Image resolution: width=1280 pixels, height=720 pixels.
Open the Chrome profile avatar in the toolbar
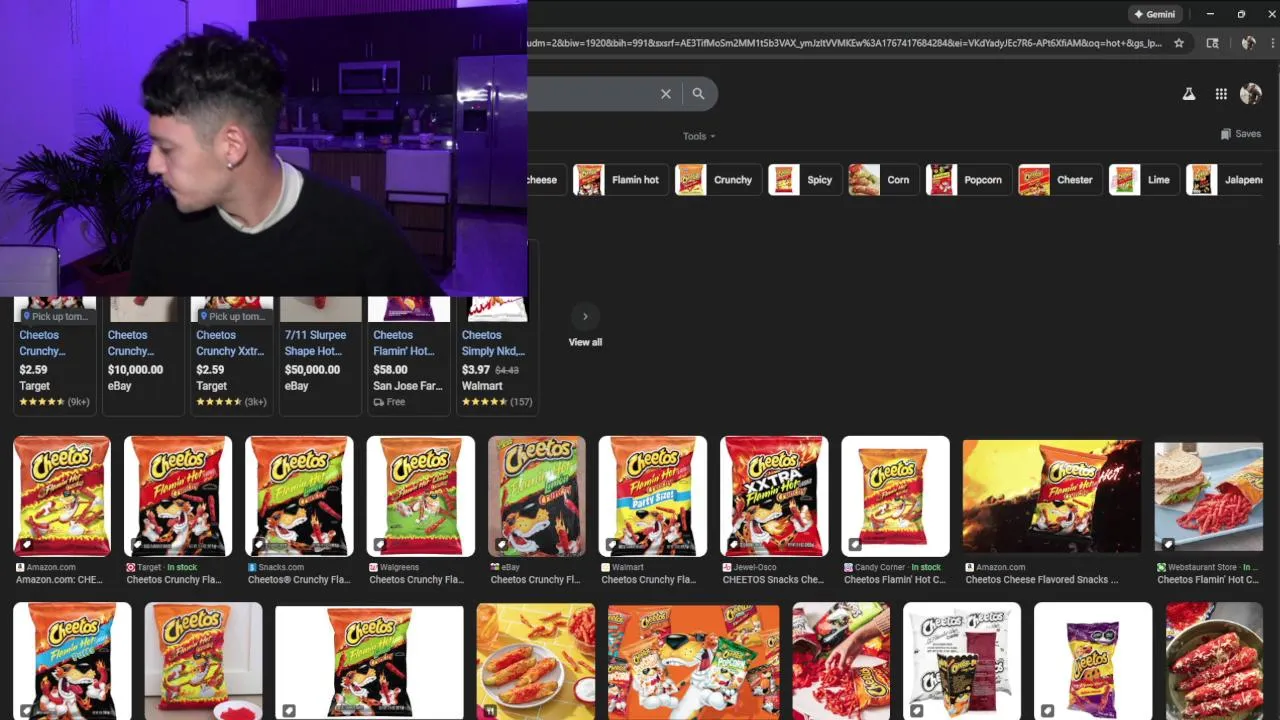coord(1248,43)
